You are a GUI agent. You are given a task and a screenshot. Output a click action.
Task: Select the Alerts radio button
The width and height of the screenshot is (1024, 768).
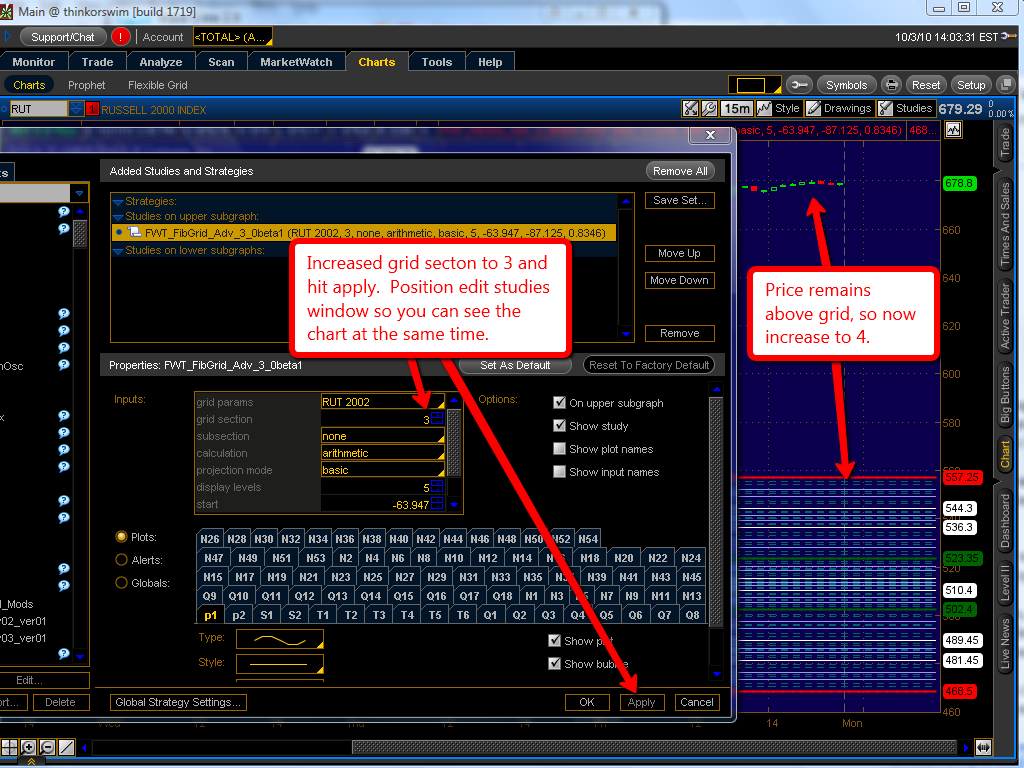tap(122, 560)
